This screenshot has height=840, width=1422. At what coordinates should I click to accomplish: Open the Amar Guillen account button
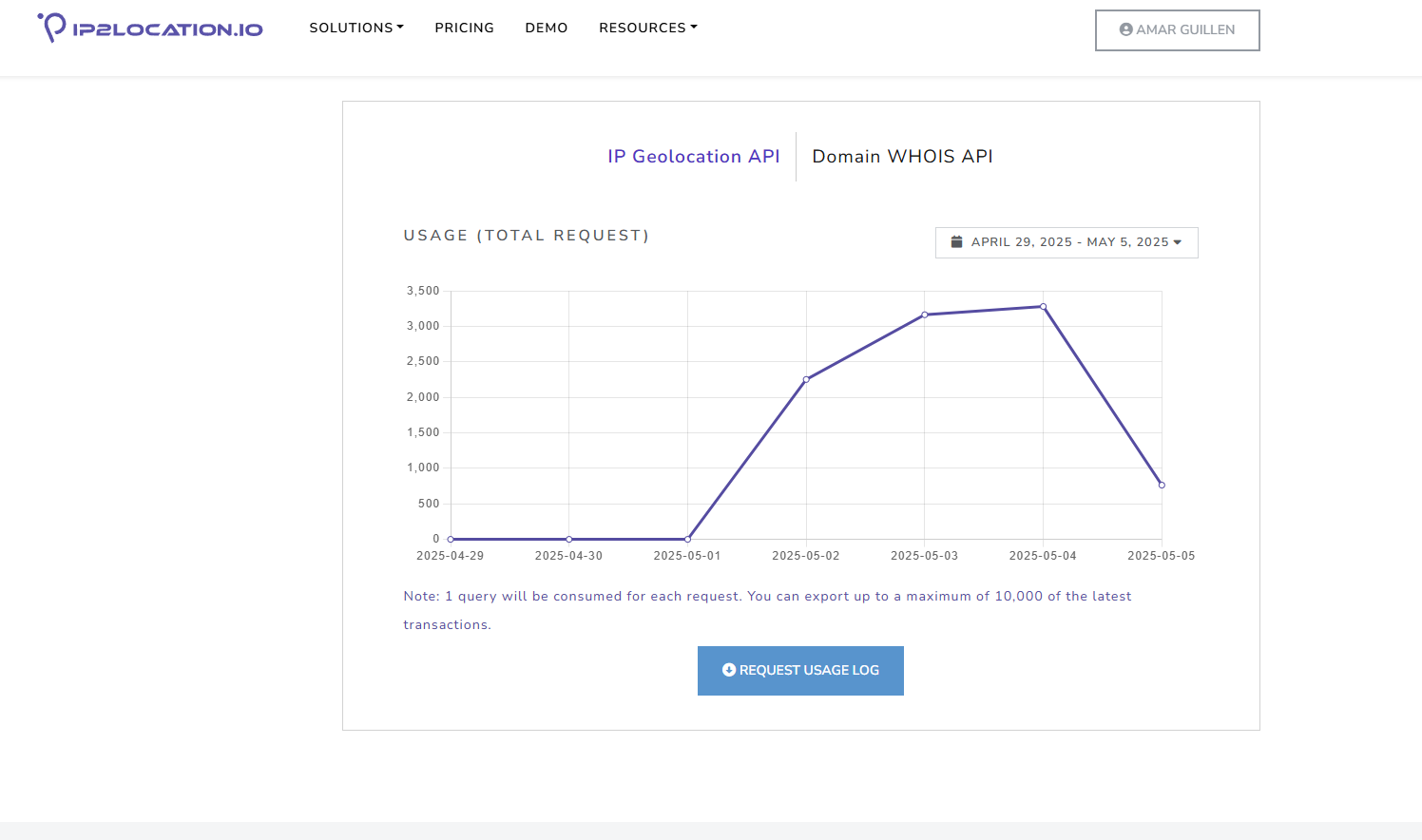pyautogui.click(x=1178, y=30)
